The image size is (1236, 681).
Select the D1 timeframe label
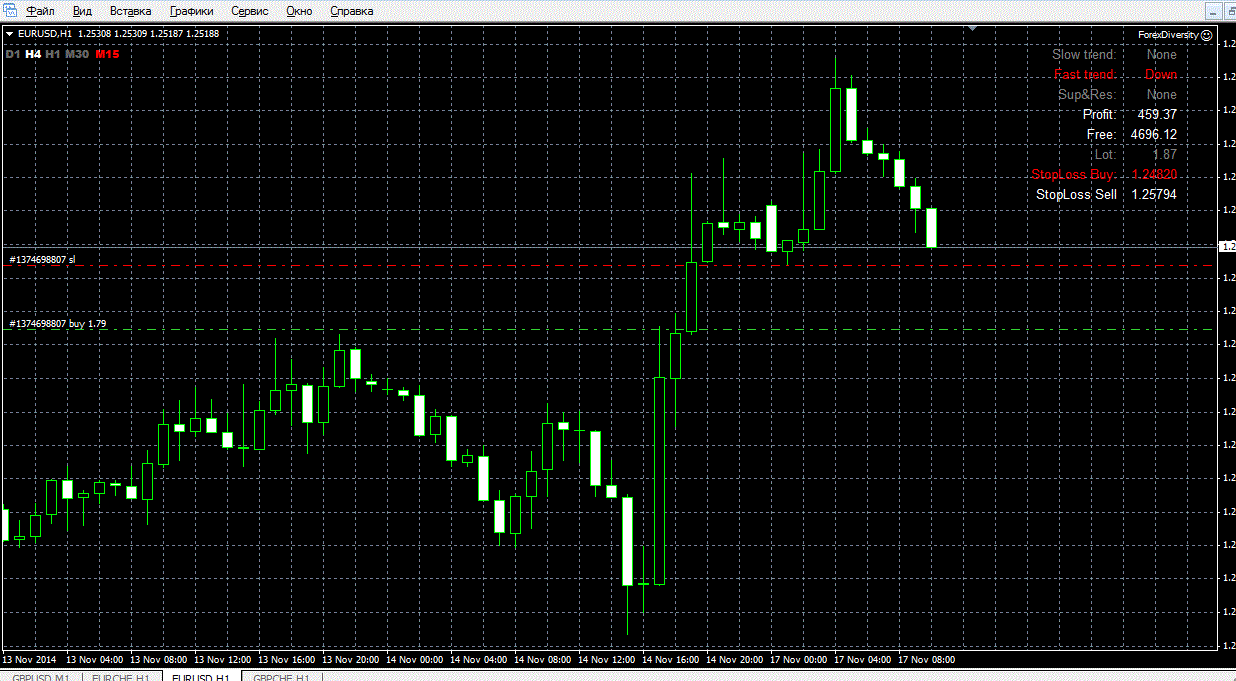click(x=12, y=54)
